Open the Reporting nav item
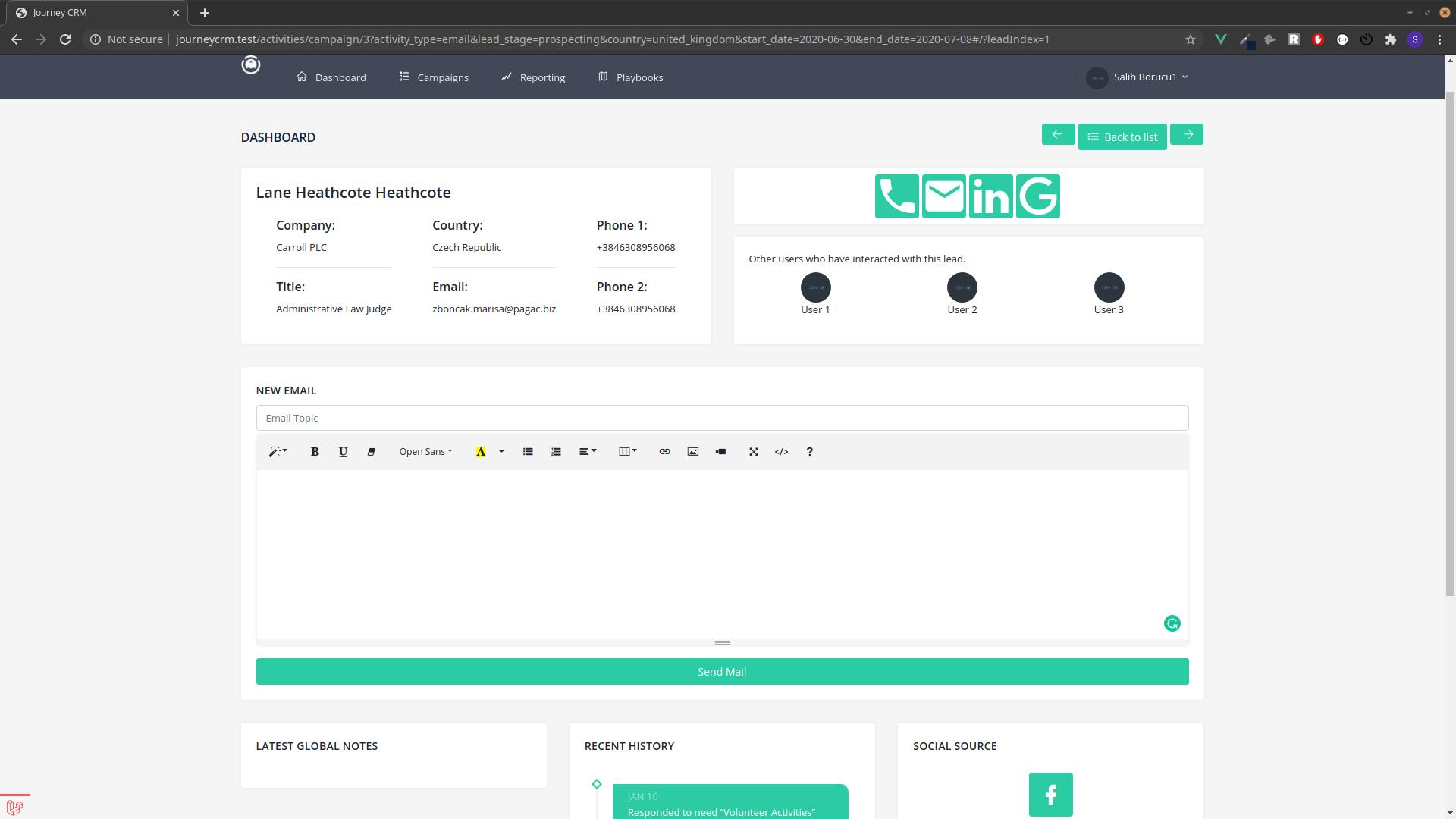 click(x=533, y=77)
